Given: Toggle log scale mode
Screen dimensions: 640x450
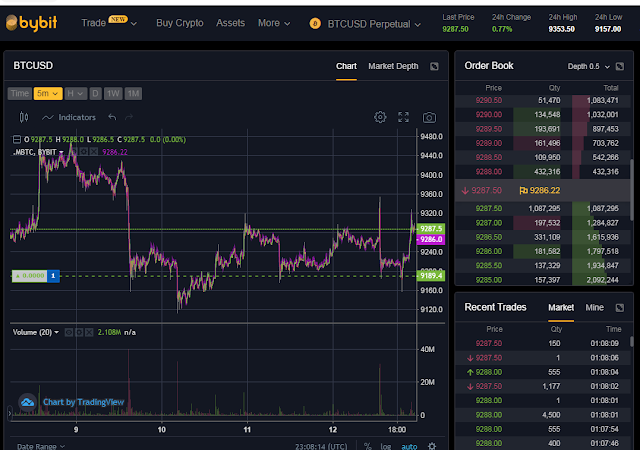Looking at the screenshot, I should [386, 446].
